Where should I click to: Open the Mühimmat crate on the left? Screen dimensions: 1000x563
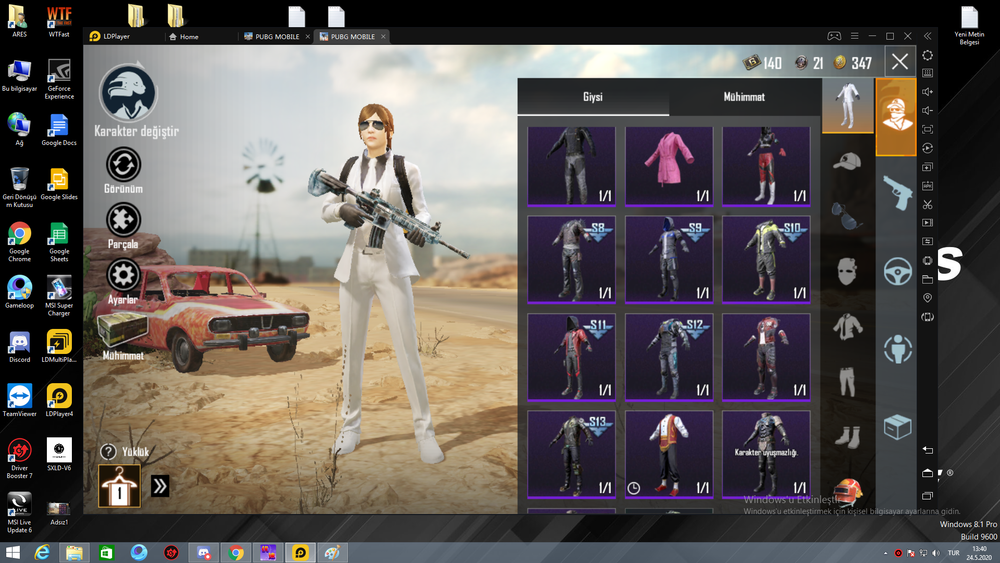point(122,330)
